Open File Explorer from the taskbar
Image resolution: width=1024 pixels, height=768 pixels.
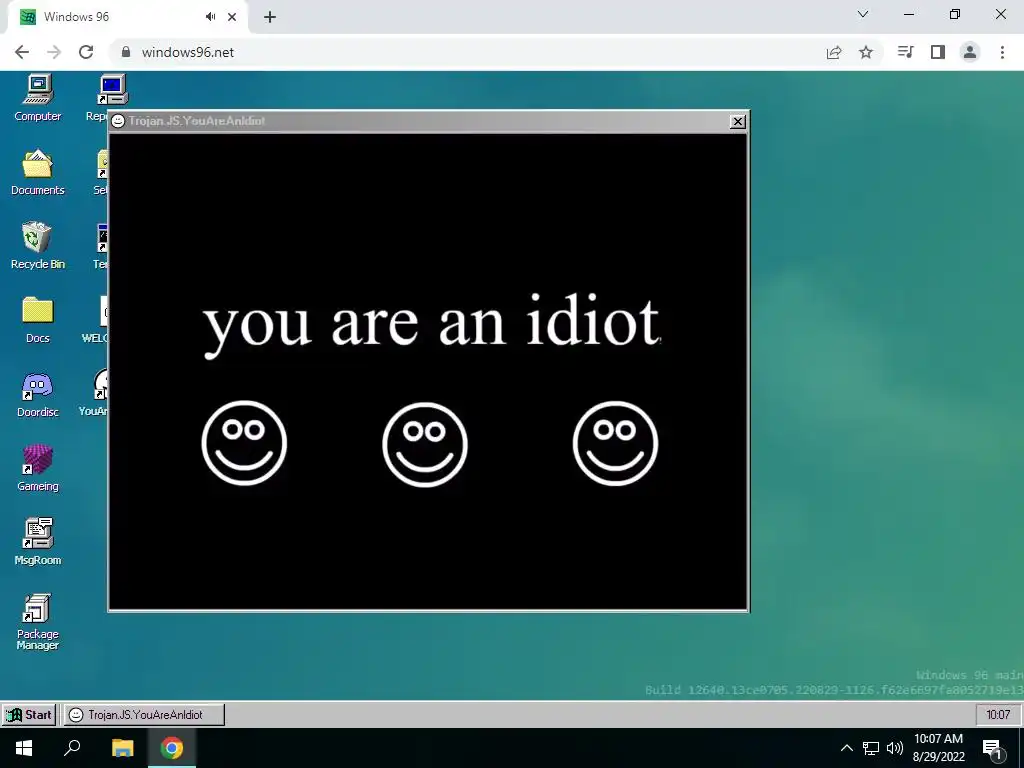[x=122, y=748]
